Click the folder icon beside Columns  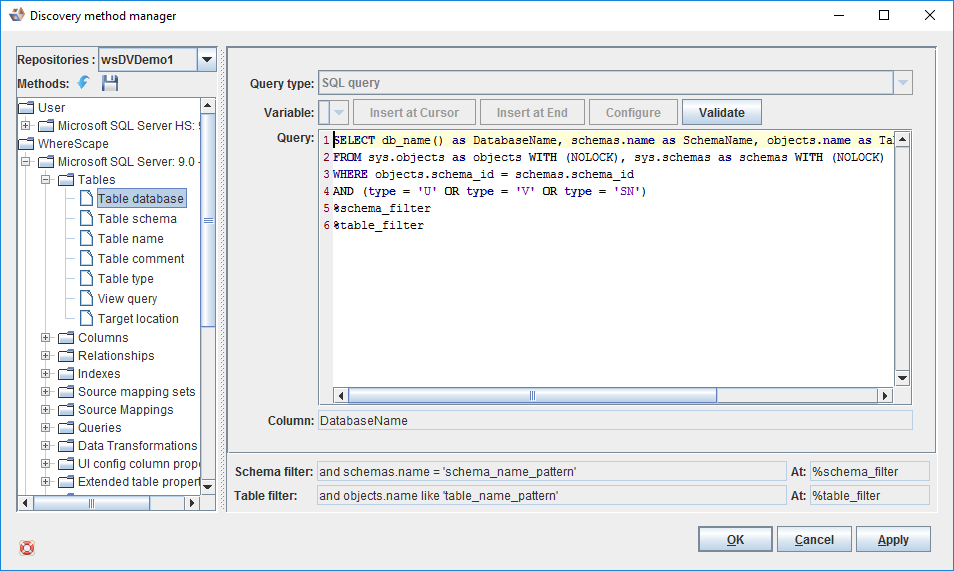pos(66,338)
